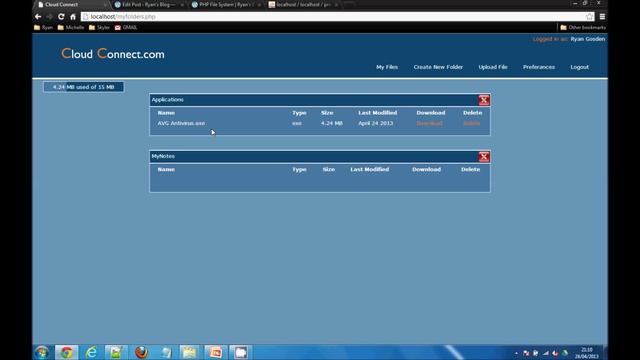
Task: Open the white speech-bubble taskbar icon
Action: [240, 353]
